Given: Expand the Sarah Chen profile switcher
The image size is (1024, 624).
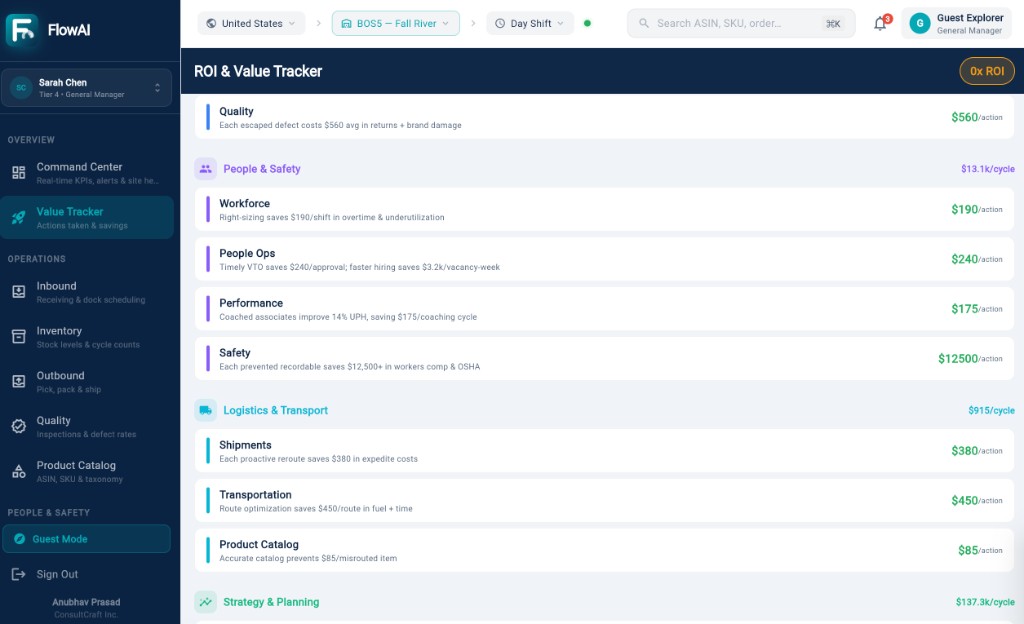Looking at the screenshot, I should pyautogui.click(x=86, y=87).
